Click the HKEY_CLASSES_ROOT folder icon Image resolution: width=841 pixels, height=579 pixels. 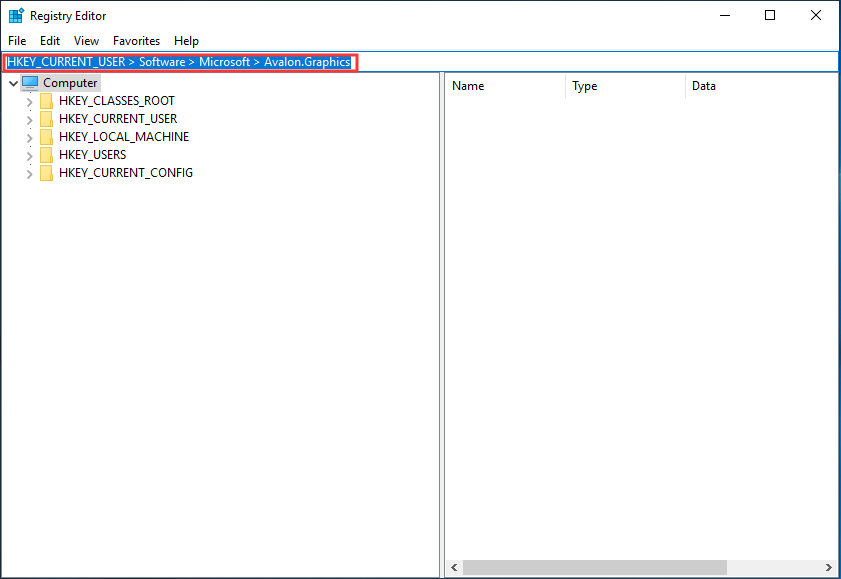point(46,100)
